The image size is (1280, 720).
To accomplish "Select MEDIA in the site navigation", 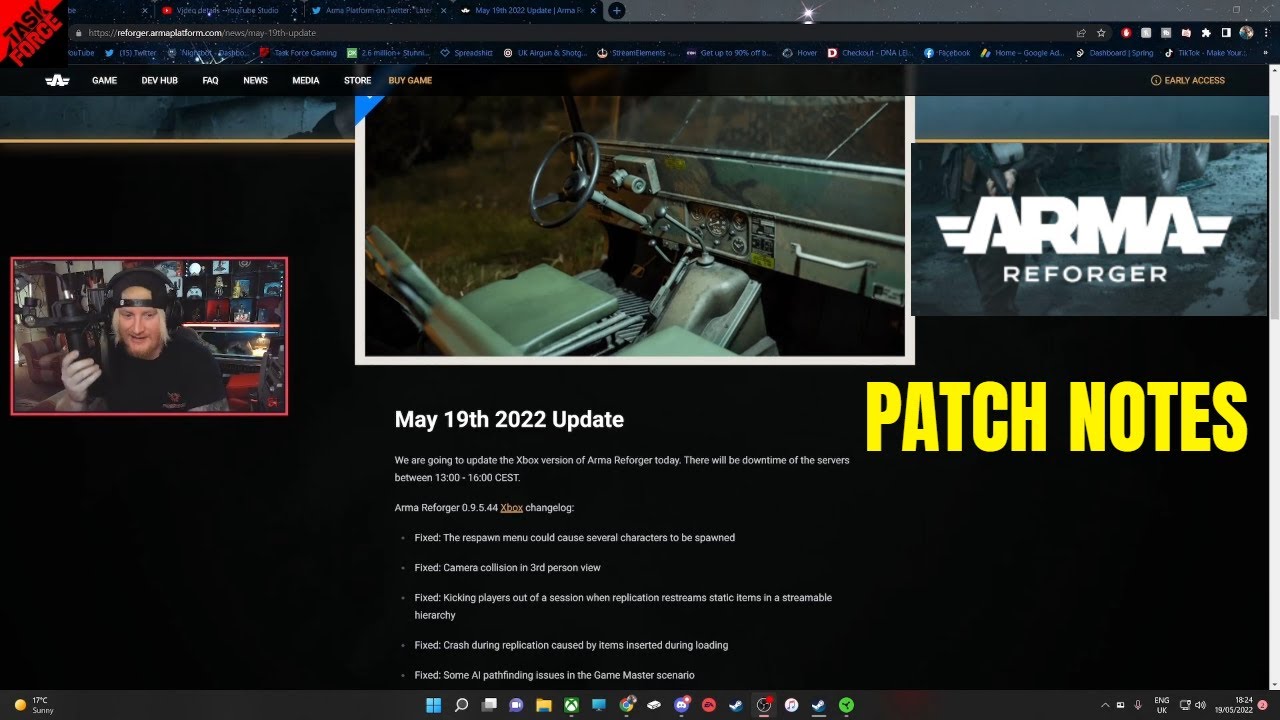I will (306, 80).
